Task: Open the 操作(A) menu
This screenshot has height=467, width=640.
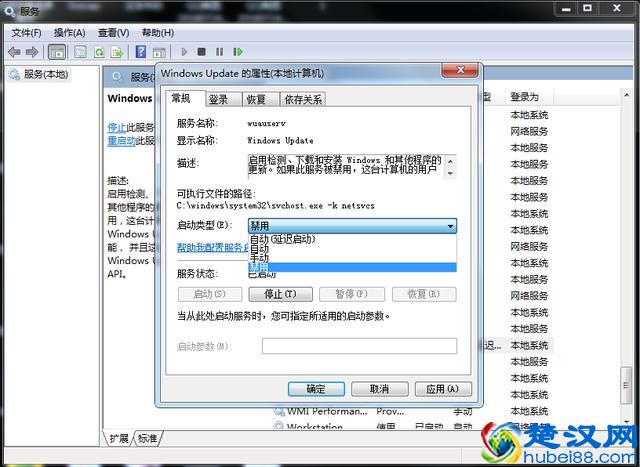Action: coord(69,33)
